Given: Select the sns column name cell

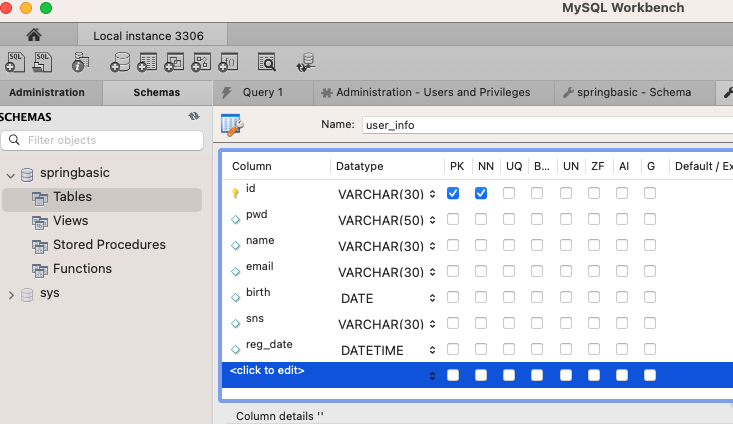Looking at the screenshot, I should click(255, 318).
